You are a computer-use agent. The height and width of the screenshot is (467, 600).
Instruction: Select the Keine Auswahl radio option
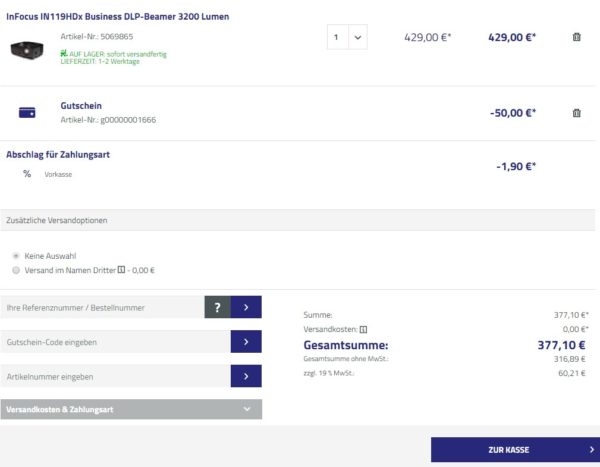15,256
